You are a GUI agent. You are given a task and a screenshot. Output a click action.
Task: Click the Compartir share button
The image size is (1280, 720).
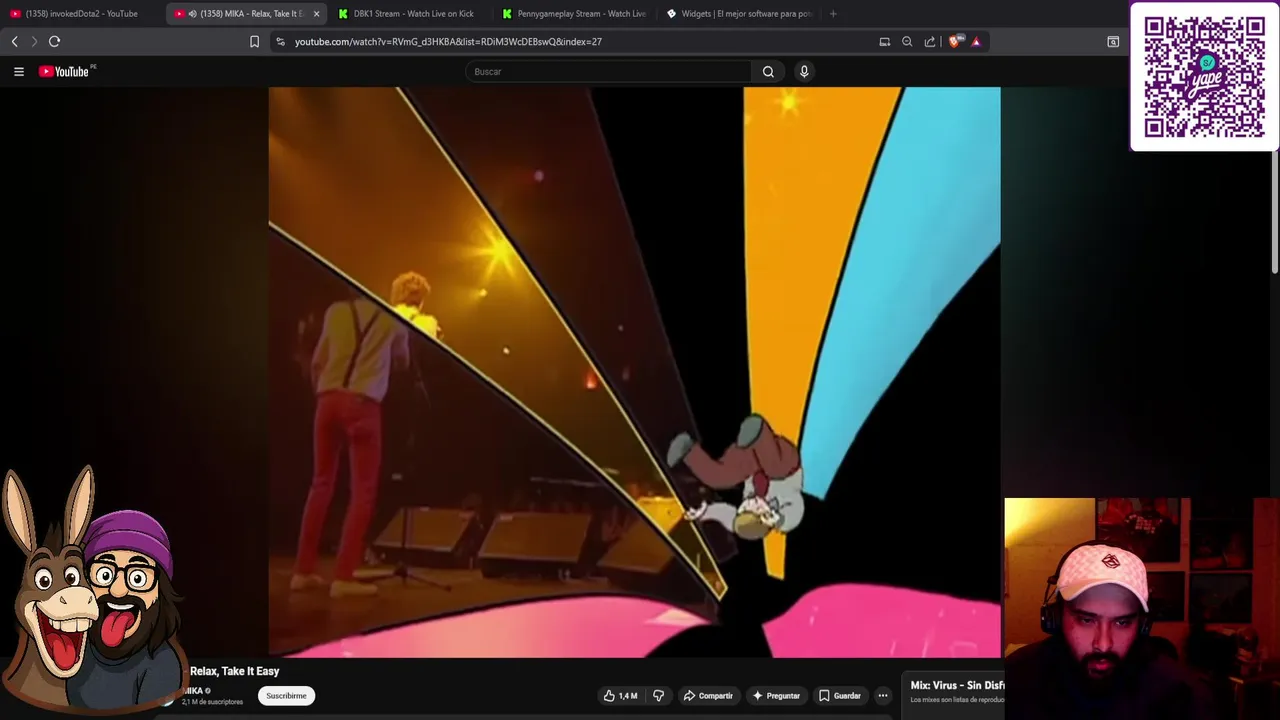click(x=707, y=696)
